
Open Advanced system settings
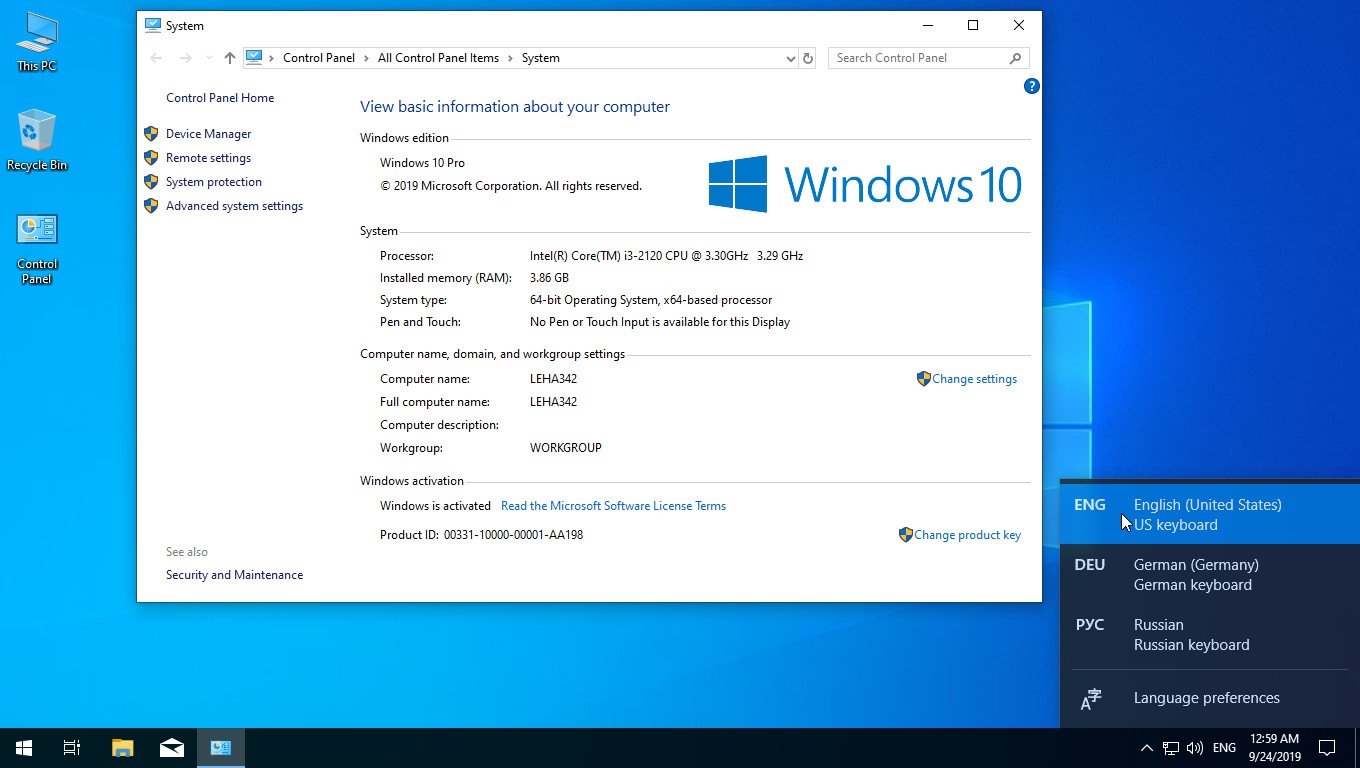click(234, 206)
